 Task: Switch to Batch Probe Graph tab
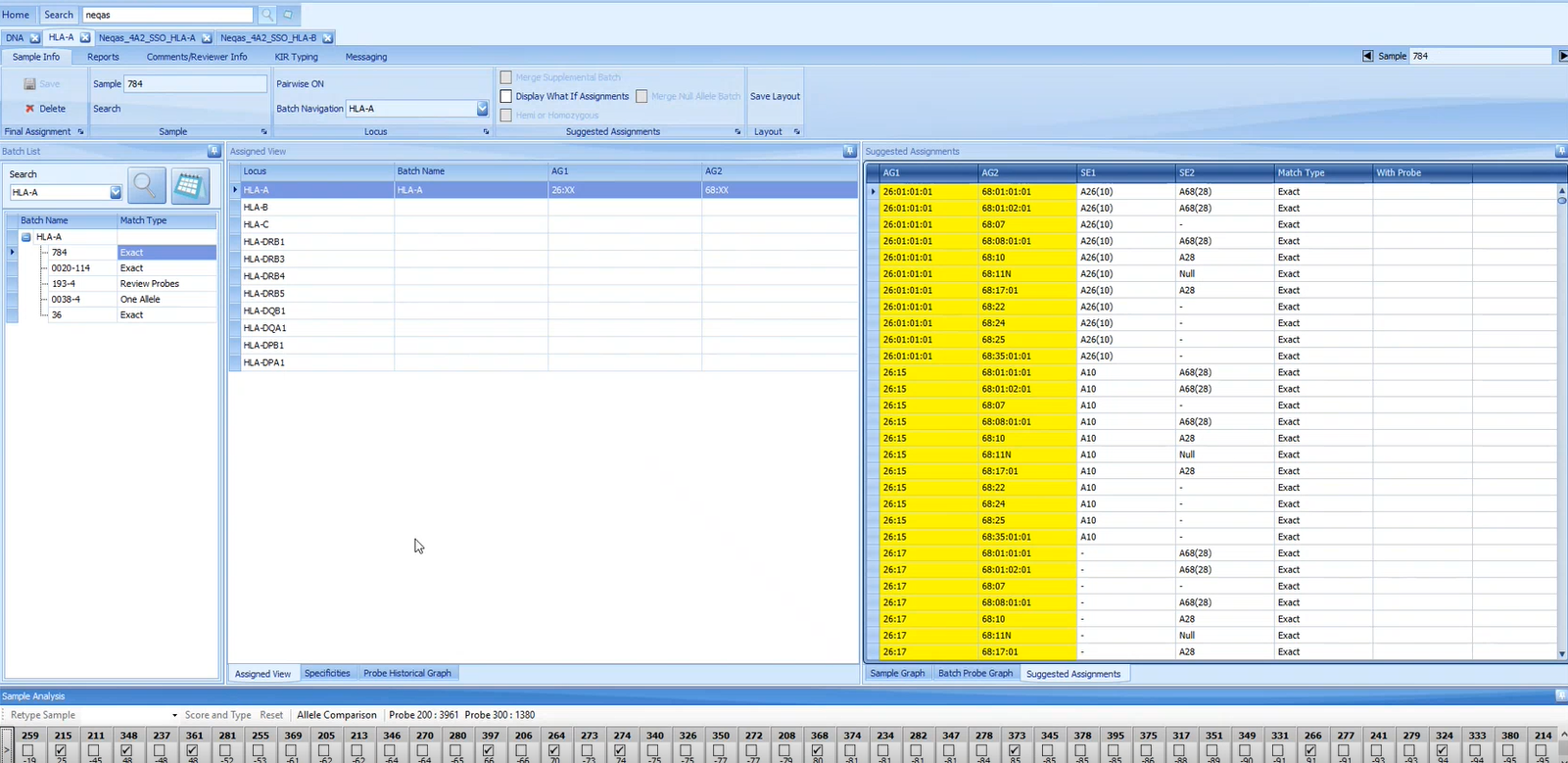pos(975,674)
